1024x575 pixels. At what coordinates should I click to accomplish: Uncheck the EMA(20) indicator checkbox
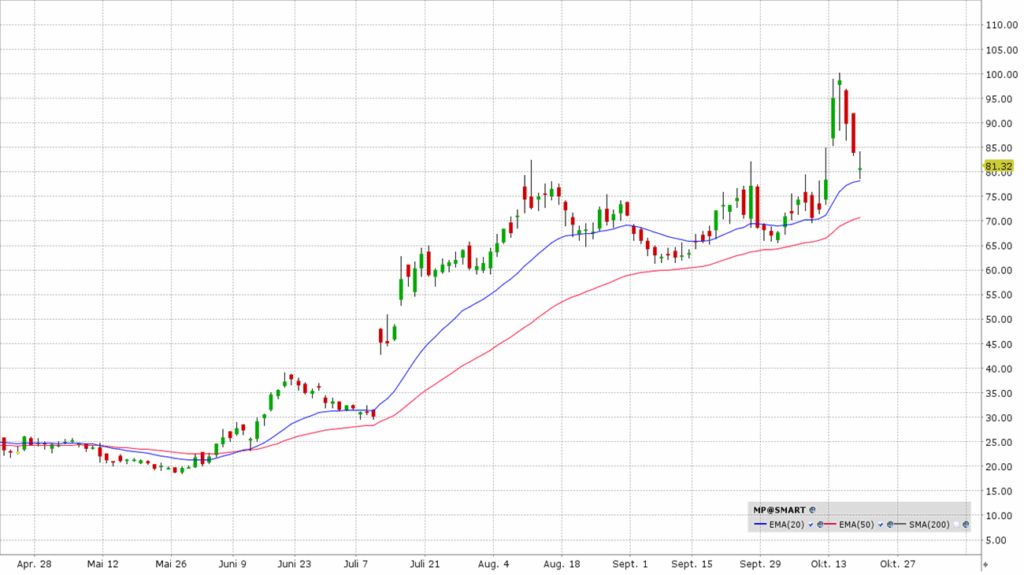click(x=810, y=524)
